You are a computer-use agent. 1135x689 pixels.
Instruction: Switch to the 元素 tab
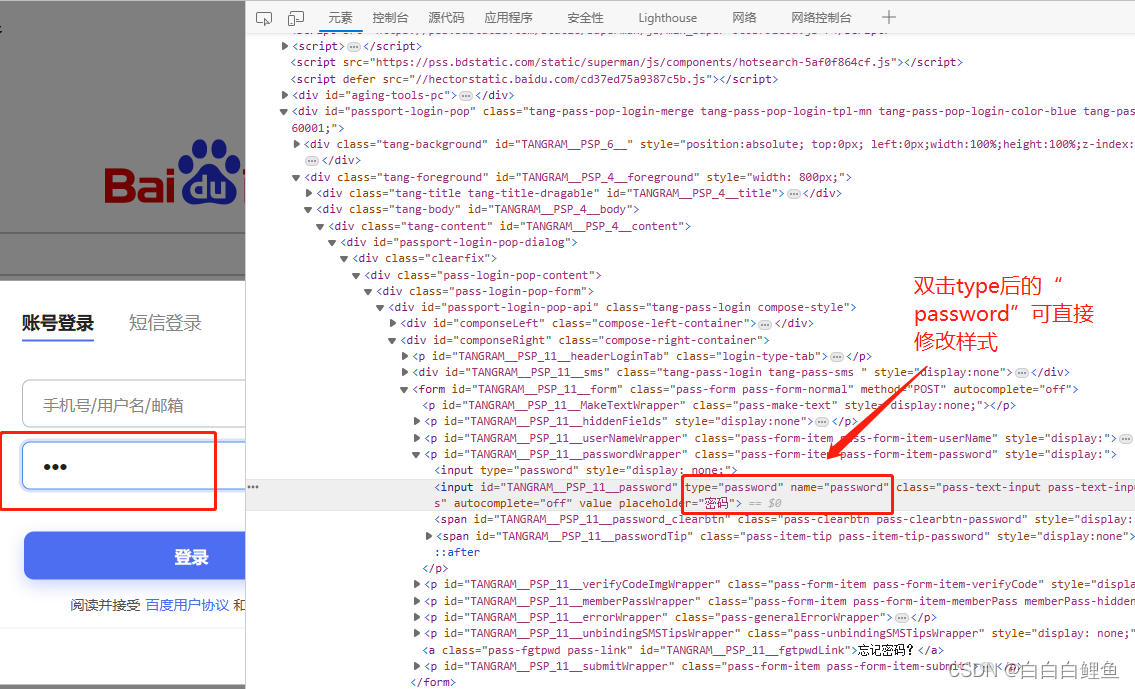(340, 18)
